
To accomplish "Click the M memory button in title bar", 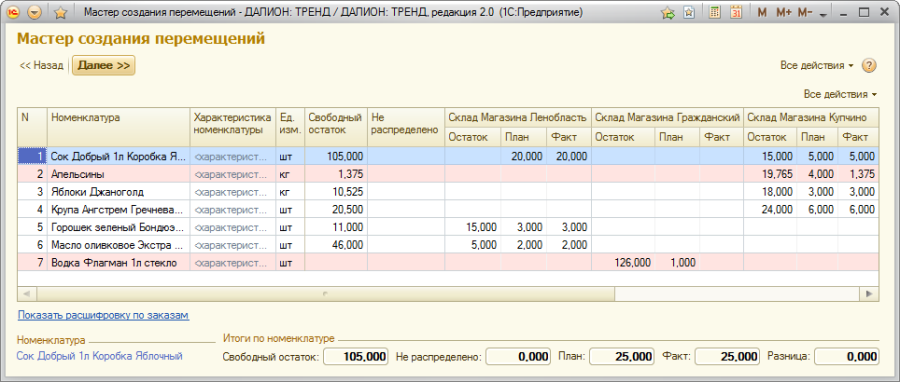I will tap(762, 13).
